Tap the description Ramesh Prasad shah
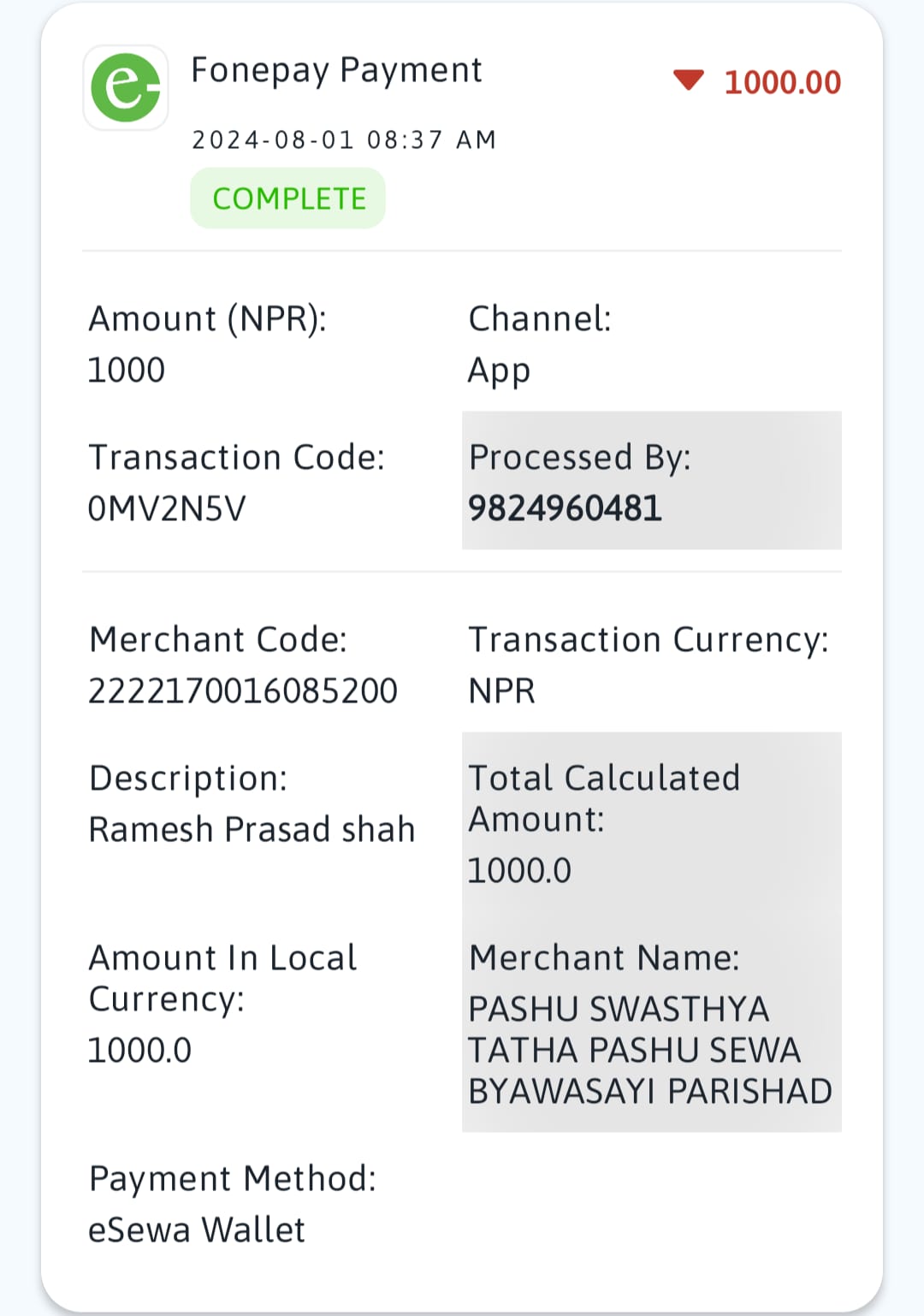The height and width of the screenshot is (1316, 924). [x=252, y=829]
